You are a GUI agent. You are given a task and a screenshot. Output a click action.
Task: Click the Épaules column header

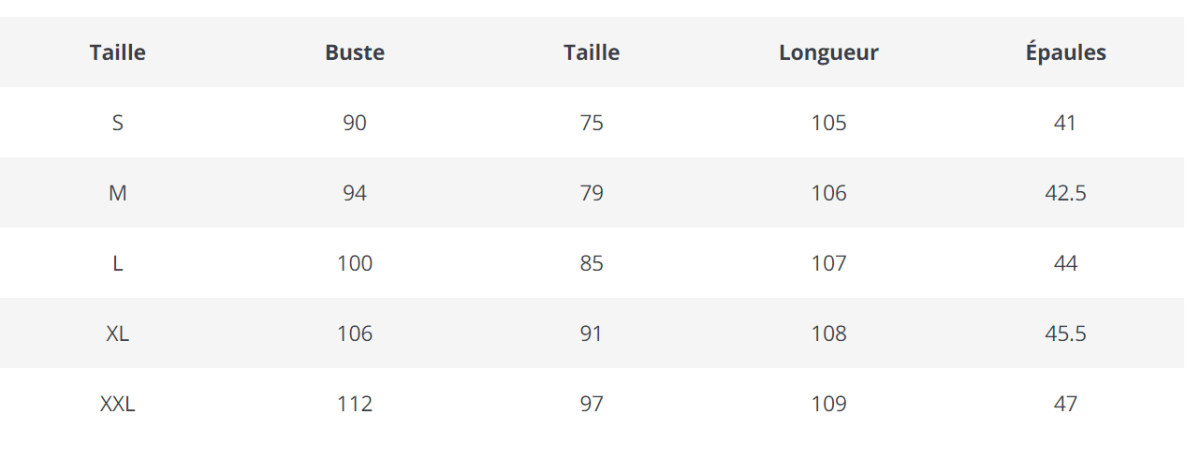pyautogui.click(x=1065, y=53)
